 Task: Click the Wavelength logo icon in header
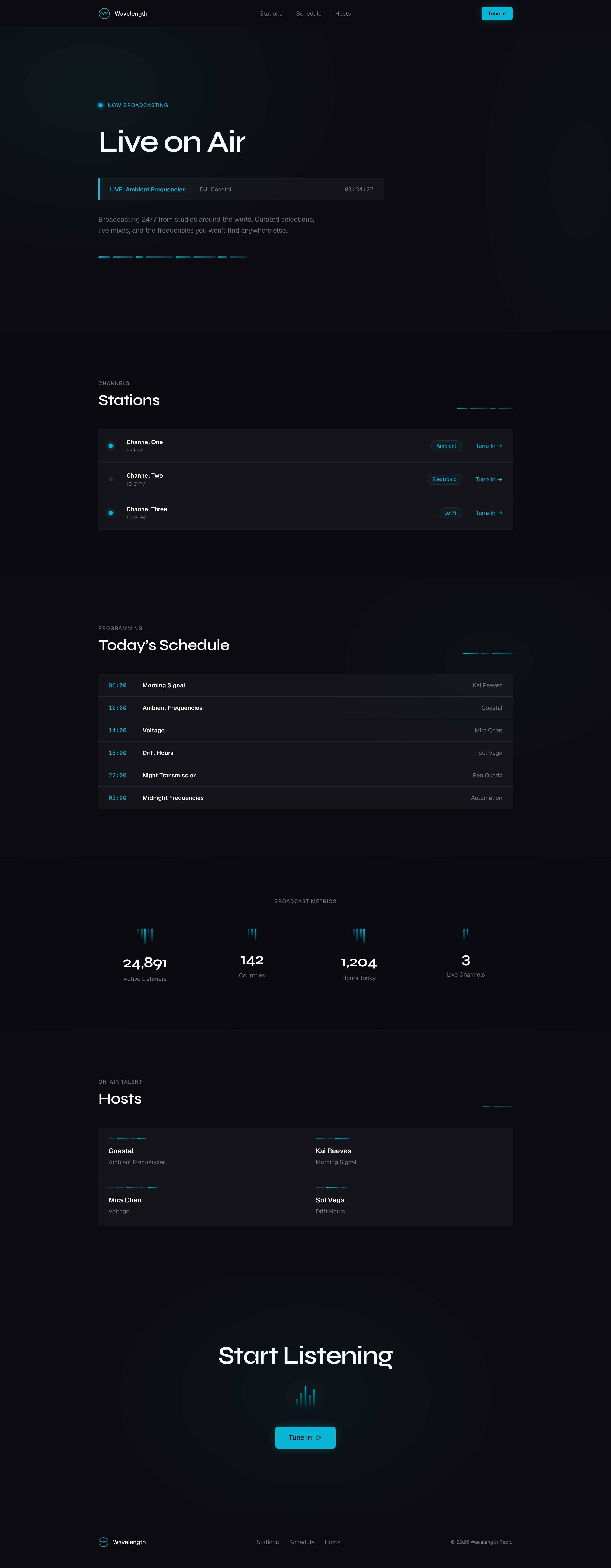pyautogui.click(x=104, y=13)
